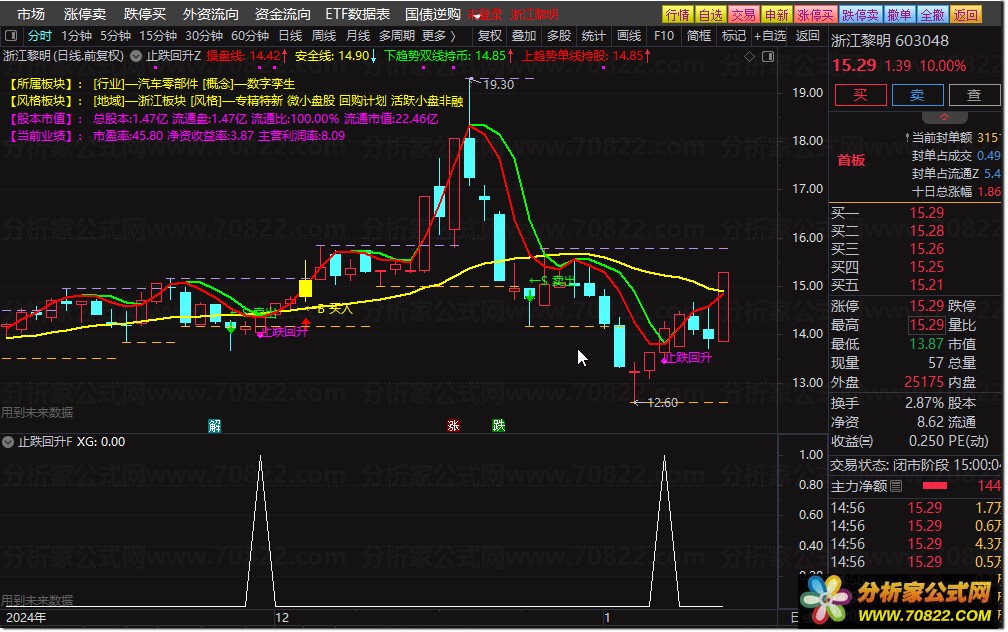
Task: Expand the 更多 periods dropdown
Action: click(438, 35)
